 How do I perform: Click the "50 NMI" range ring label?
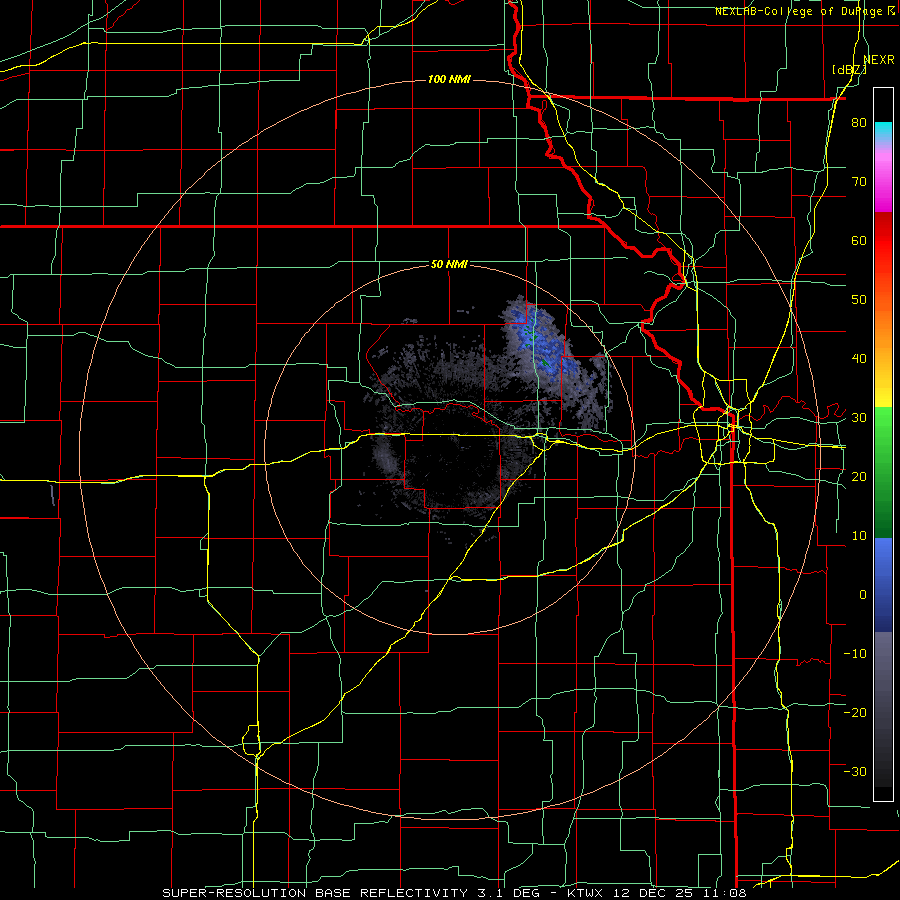click(x=449, y=264)
